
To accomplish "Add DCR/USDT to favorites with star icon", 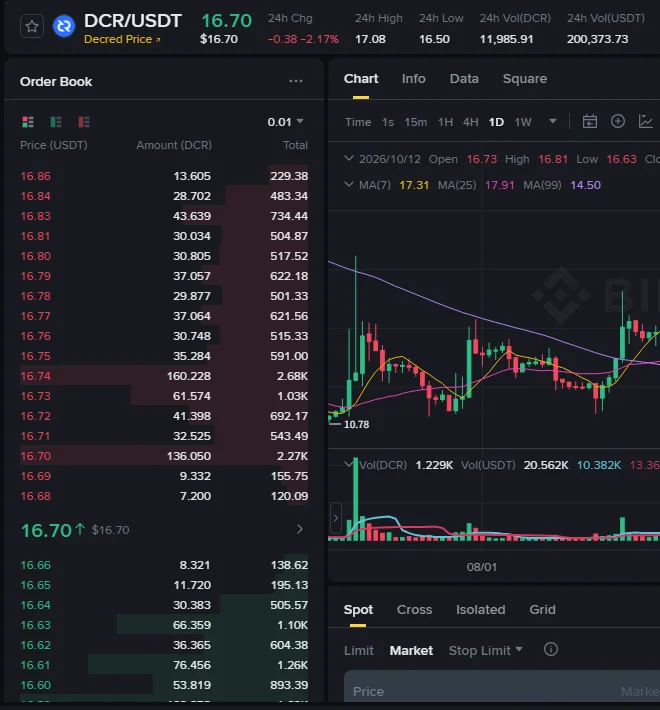I will pyautogui.click(x=32, y=27).
